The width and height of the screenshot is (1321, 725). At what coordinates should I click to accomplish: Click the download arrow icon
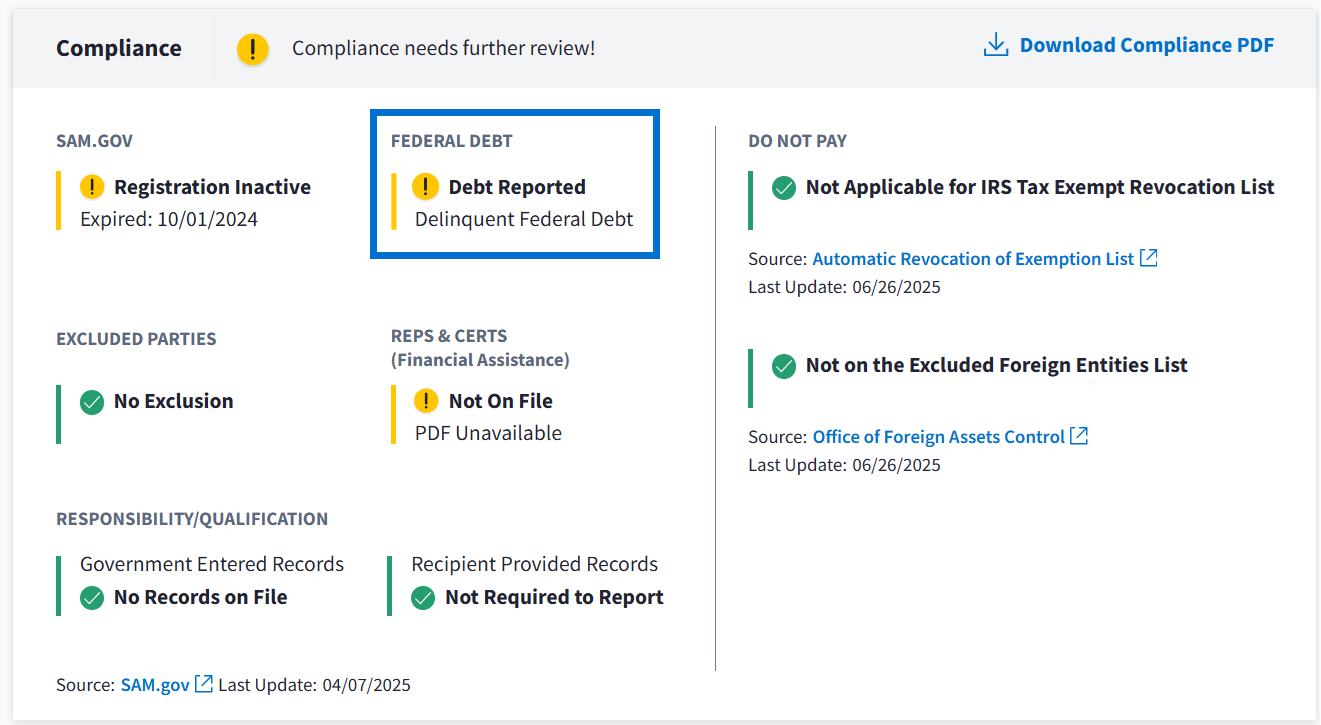point(996,46)
